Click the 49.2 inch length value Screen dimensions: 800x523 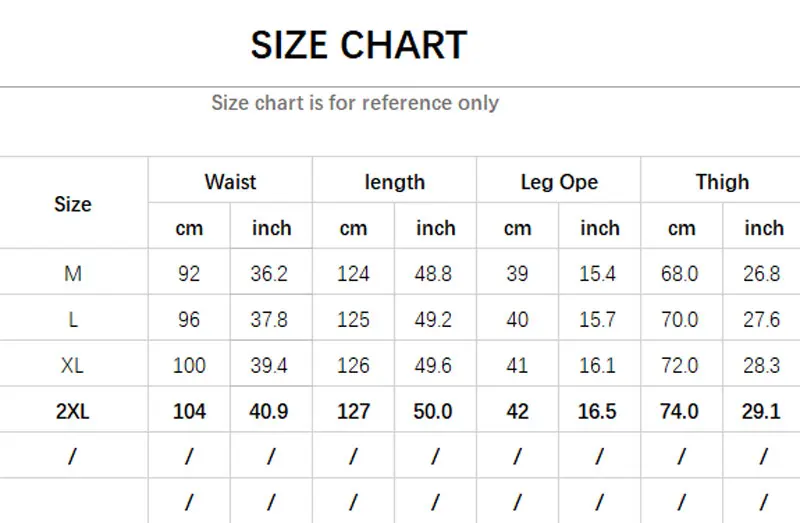434,320
